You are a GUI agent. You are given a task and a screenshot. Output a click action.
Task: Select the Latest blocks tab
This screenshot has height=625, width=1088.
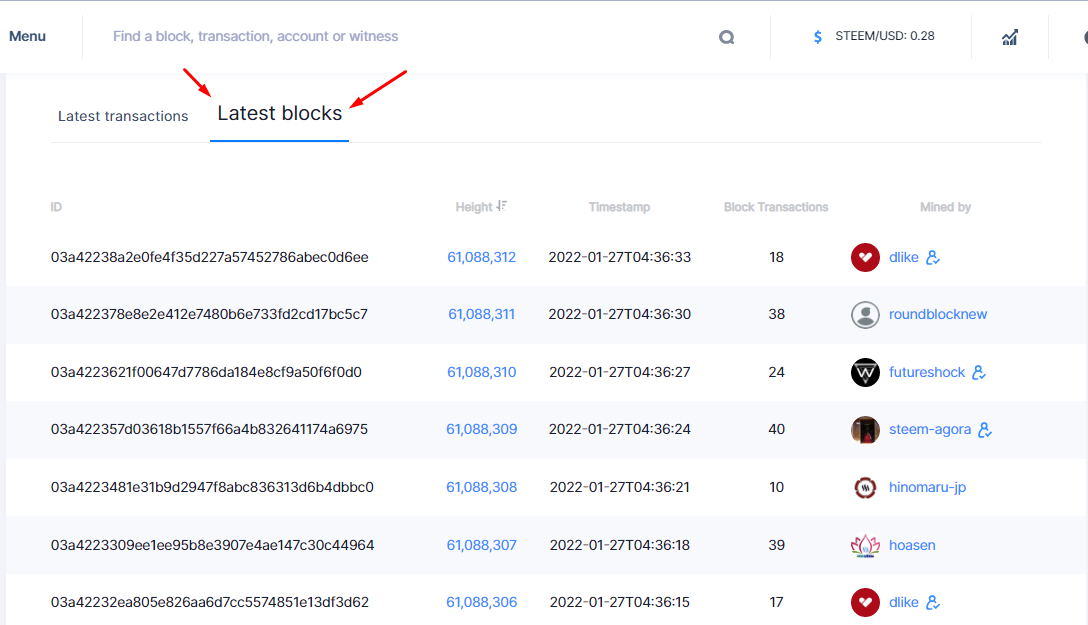click(280, 113)
